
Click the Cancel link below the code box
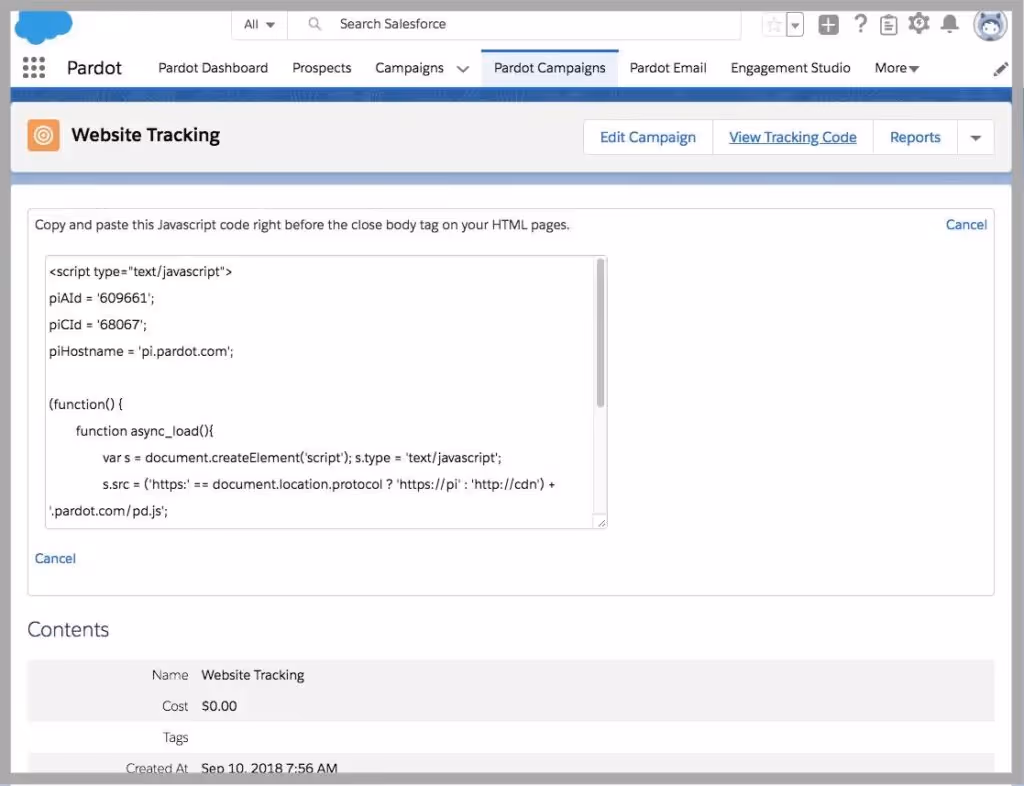(55, 558)
